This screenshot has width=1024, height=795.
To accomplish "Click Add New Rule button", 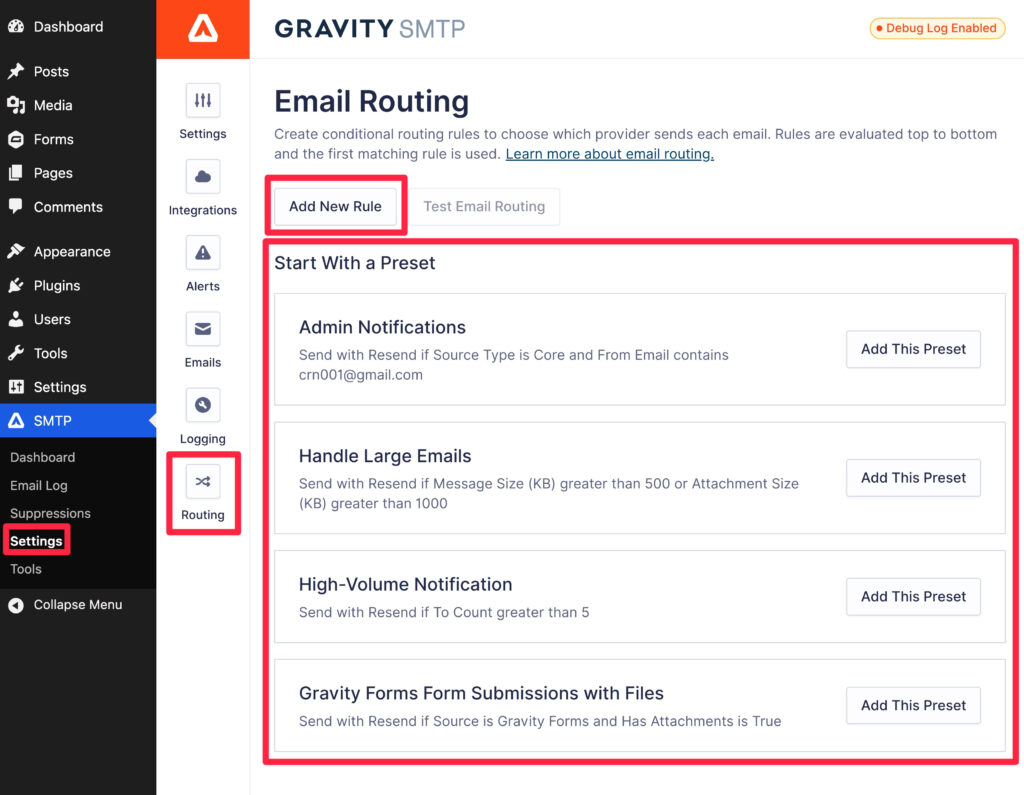I will click(x=336, y=206).
